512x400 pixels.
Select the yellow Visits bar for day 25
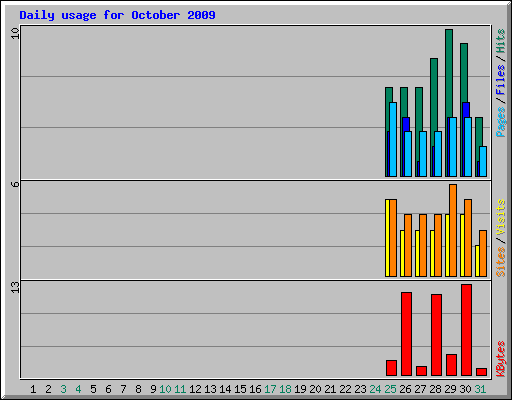[x=387, y=238]
